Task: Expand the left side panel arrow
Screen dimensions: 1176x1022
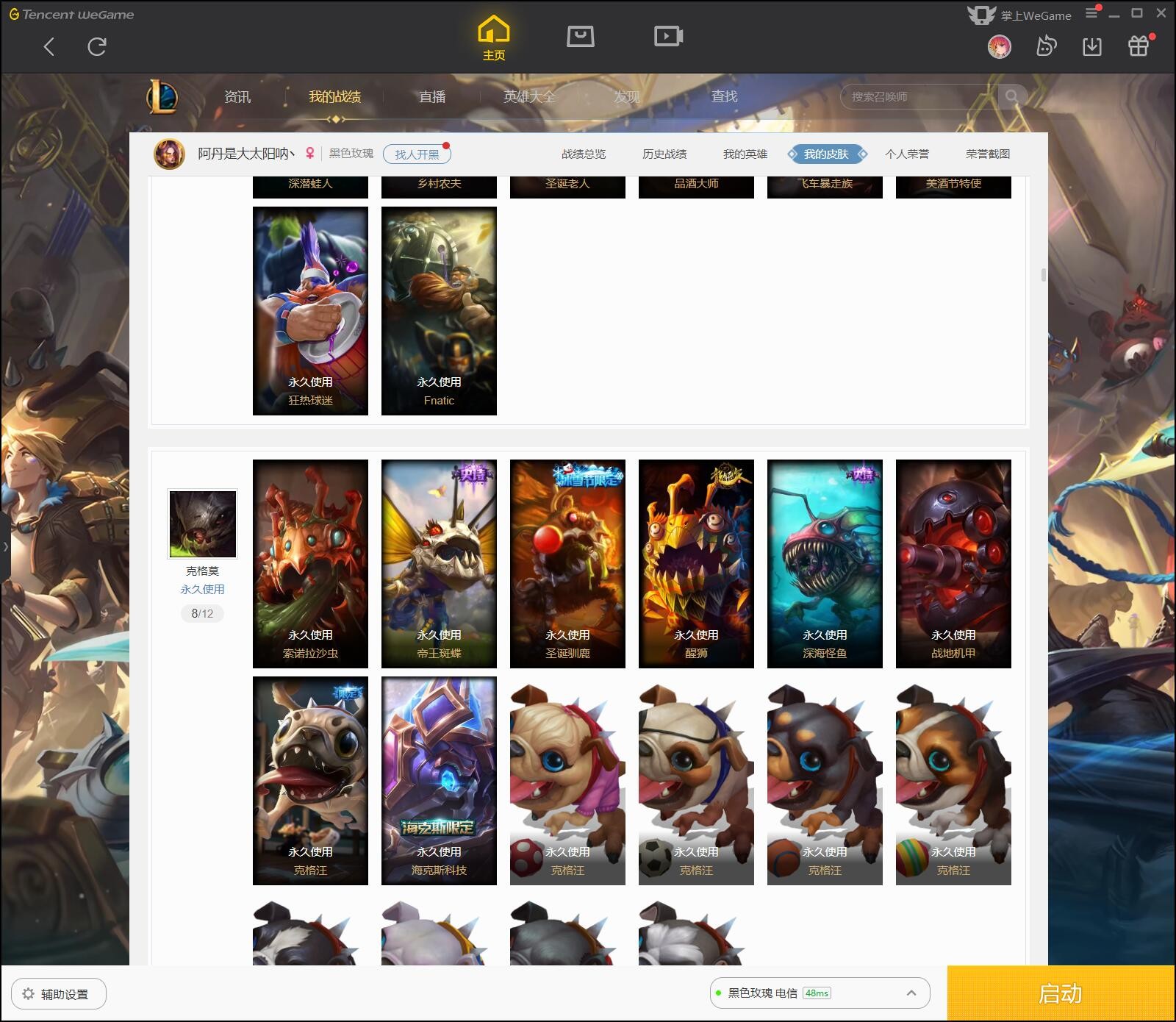Action: coord(5,546)
